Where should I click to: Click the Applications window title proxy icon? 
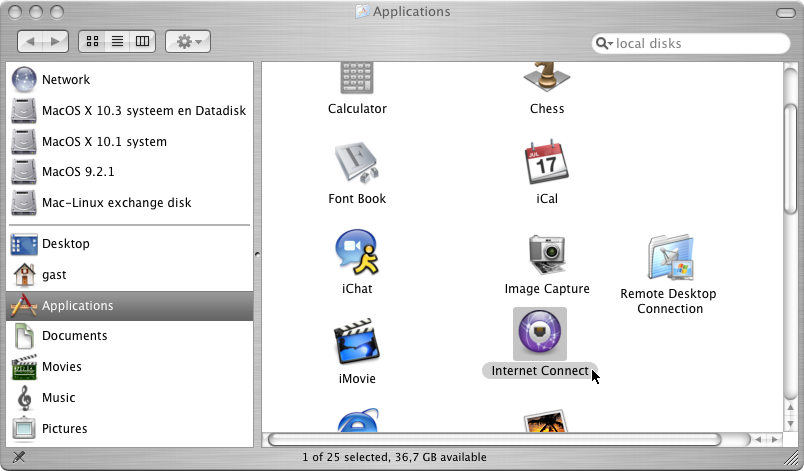pos(363,11)
